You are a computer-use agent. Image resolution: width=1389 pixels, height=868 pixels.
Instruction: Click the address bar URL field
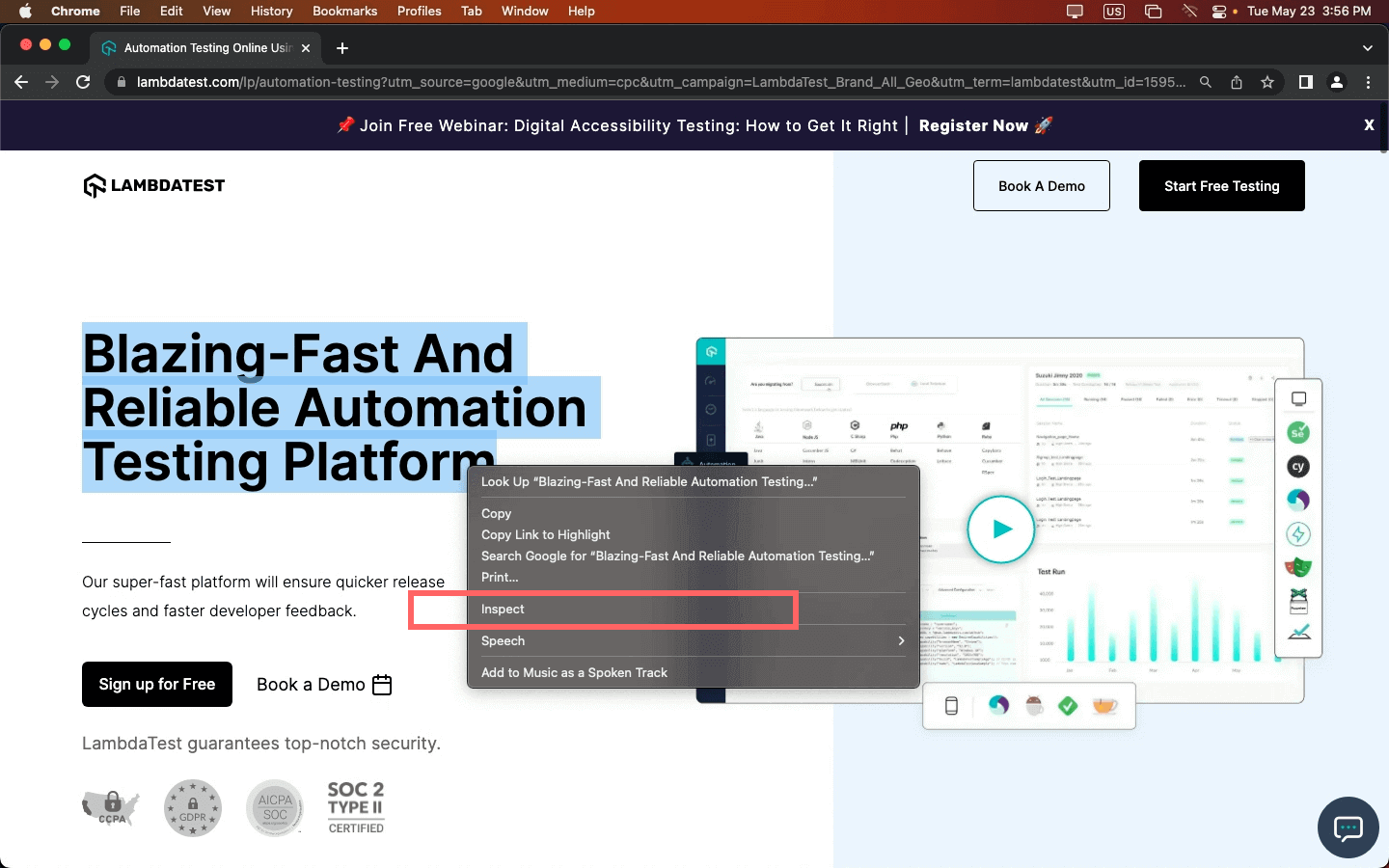(656, 82)
